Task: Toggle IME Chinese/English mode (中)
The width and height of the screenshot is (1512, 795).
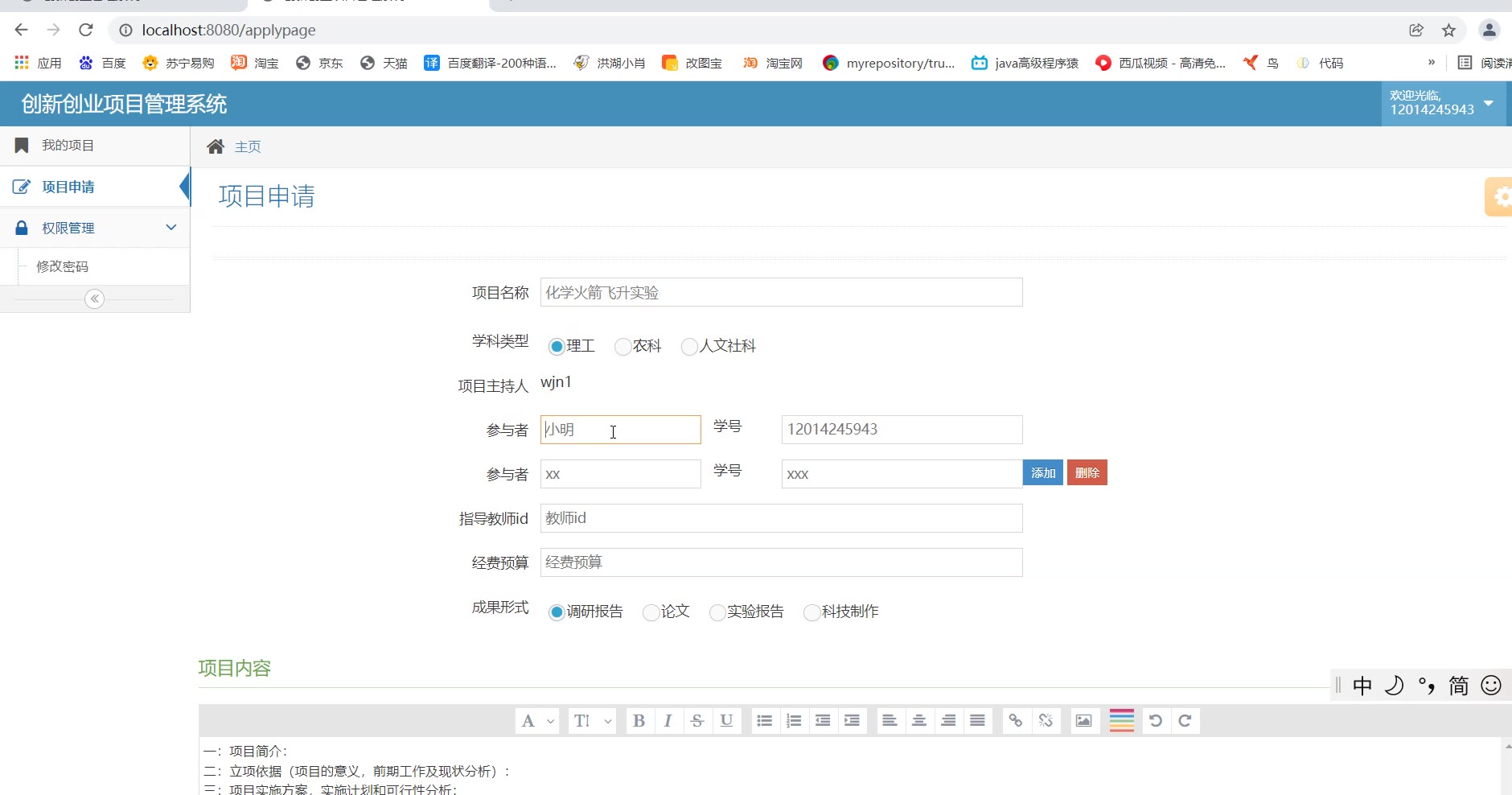Action: (1362, 686)
